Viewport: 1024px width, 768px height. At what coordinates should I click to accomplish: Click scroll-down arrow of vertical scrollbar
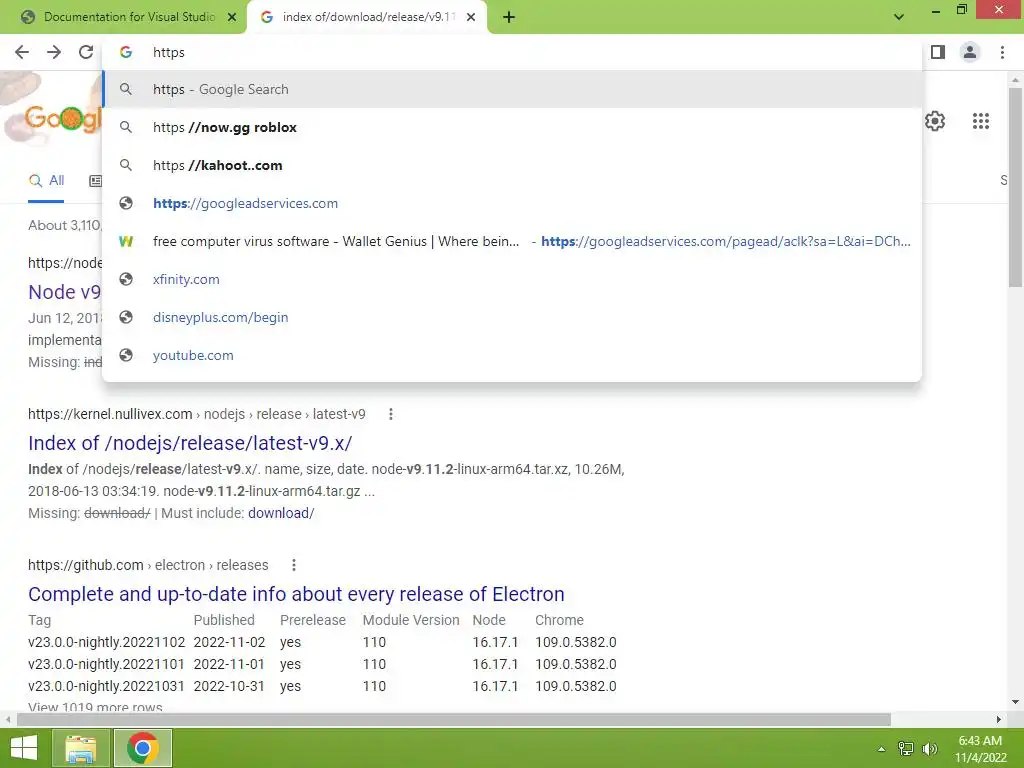pyautogui.click(x=1015, y=703)
